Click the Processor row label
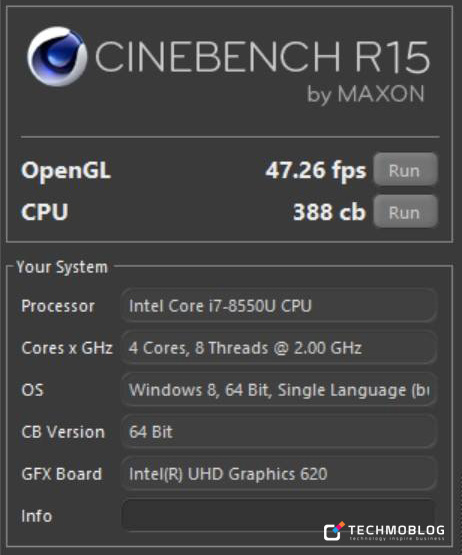Screen dimensions: 462x555 coord(58,306)
